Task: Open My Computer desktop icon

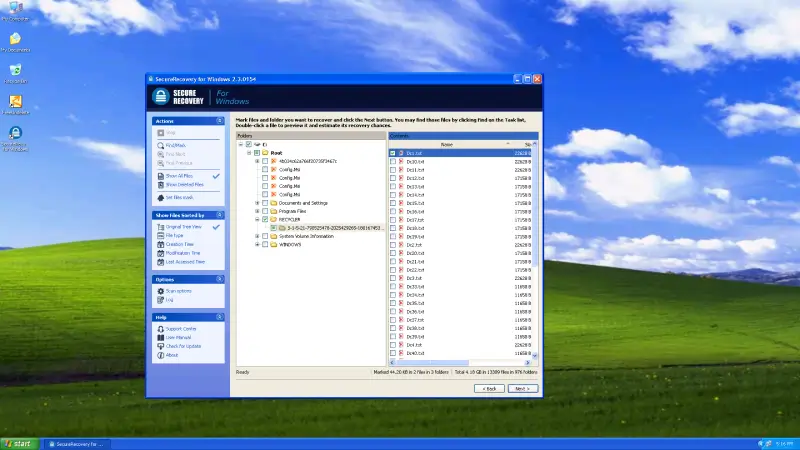Action: point(15,10)
